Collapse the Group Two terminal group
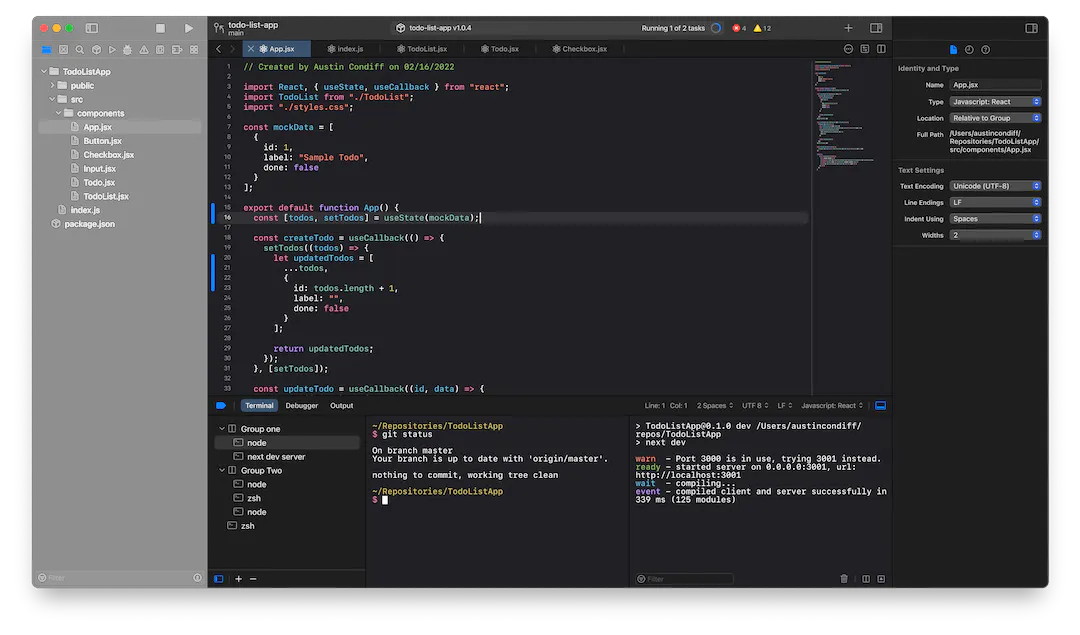The width and height of the screenshot is (1080, 635). 222,470
